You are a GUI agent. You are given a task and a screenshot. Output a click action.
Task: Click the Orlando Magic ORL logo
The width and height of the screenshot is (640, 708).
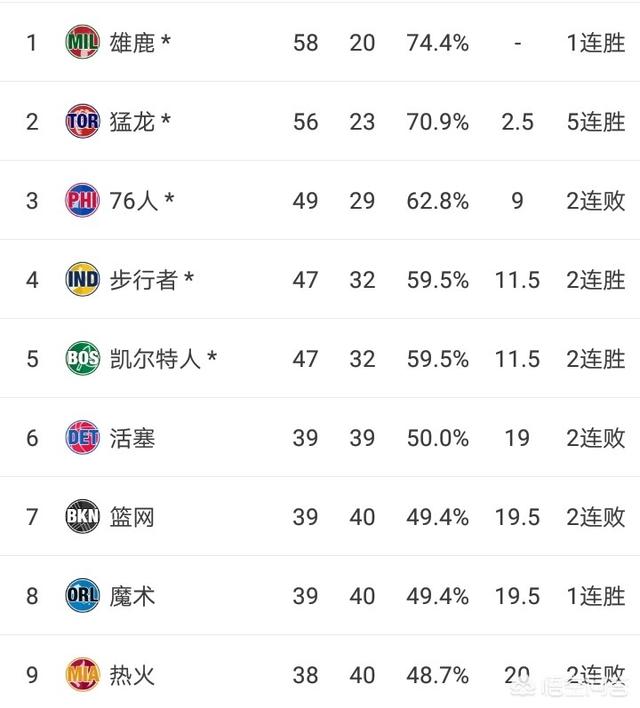pos(82,595)
